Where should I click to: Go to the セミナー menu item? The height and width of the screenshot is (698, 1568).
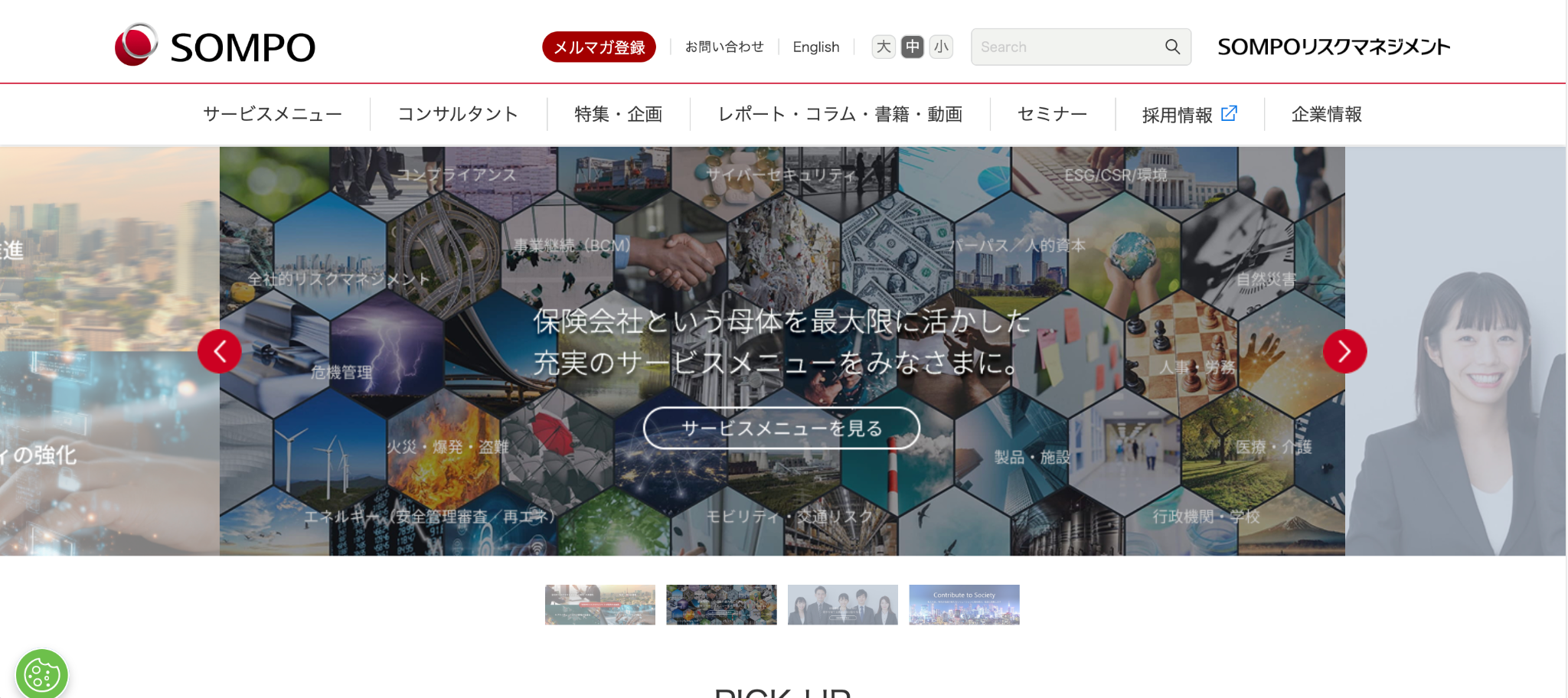pyautogui.click(x=1052, y=114)
